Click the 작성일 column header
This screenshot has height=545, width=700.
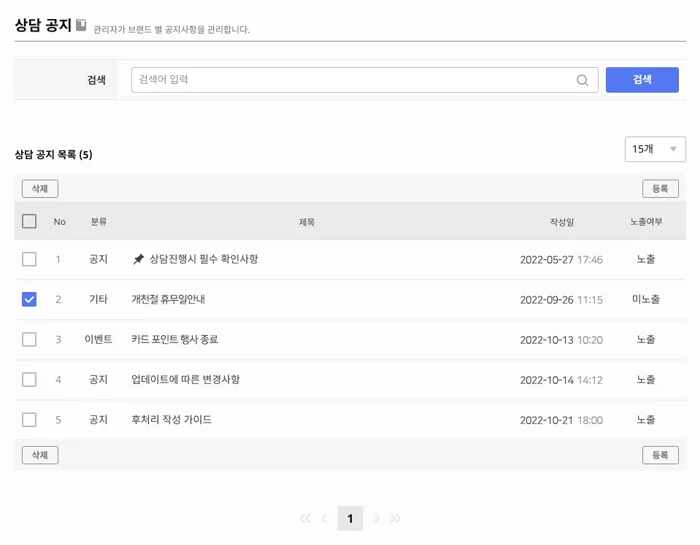tap(562, 222)
